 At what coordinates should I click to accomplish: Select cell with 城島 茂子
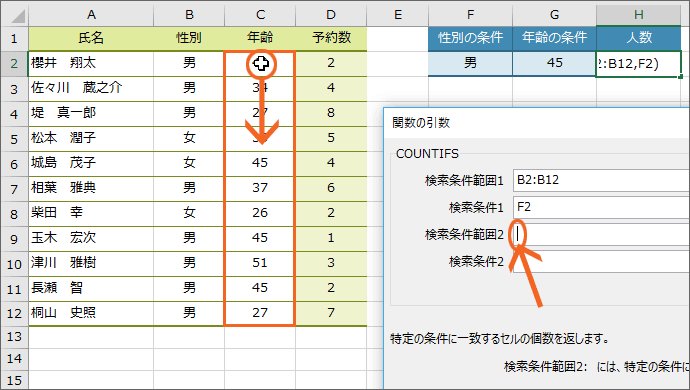click(x=91, y=163)
